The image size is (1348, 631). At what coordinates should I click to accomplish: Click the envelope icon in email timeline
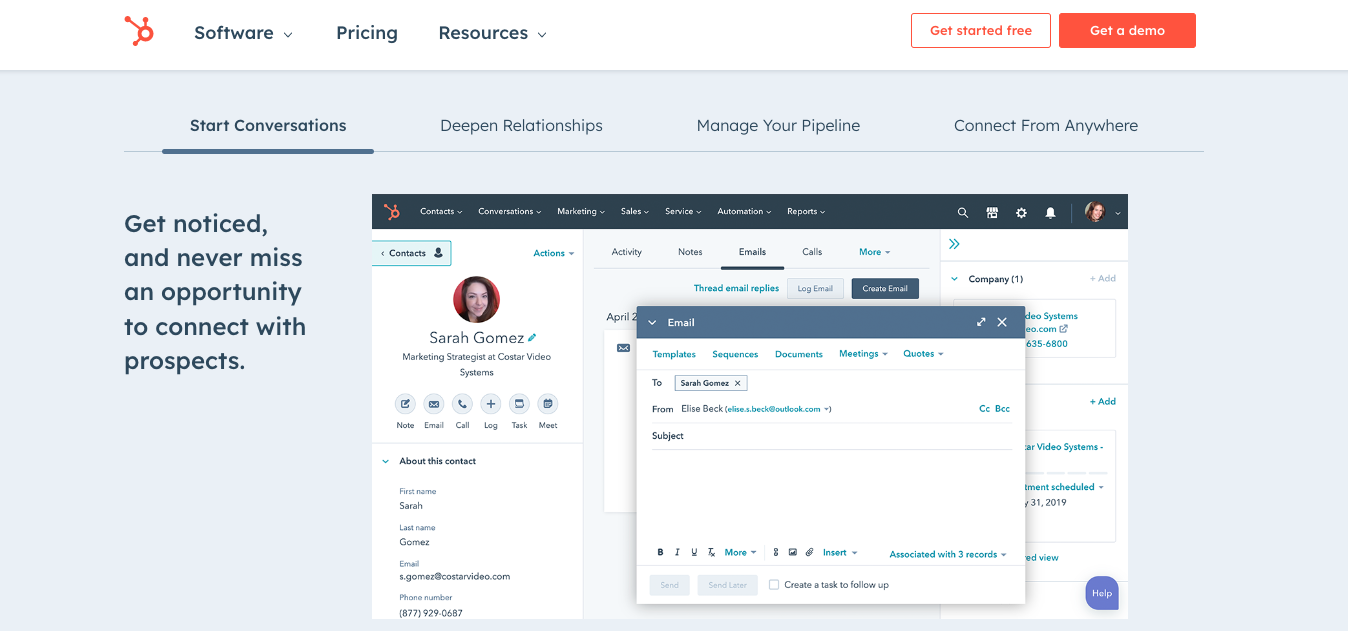tap(623, 348)
